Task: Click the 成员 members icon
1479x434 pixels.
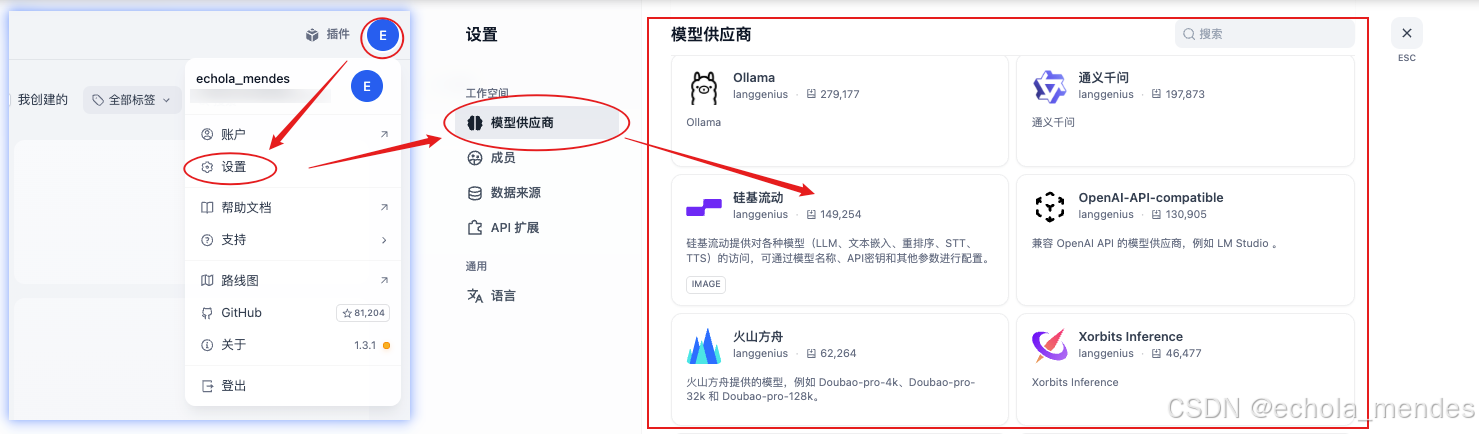Action: tap(475, 158)
